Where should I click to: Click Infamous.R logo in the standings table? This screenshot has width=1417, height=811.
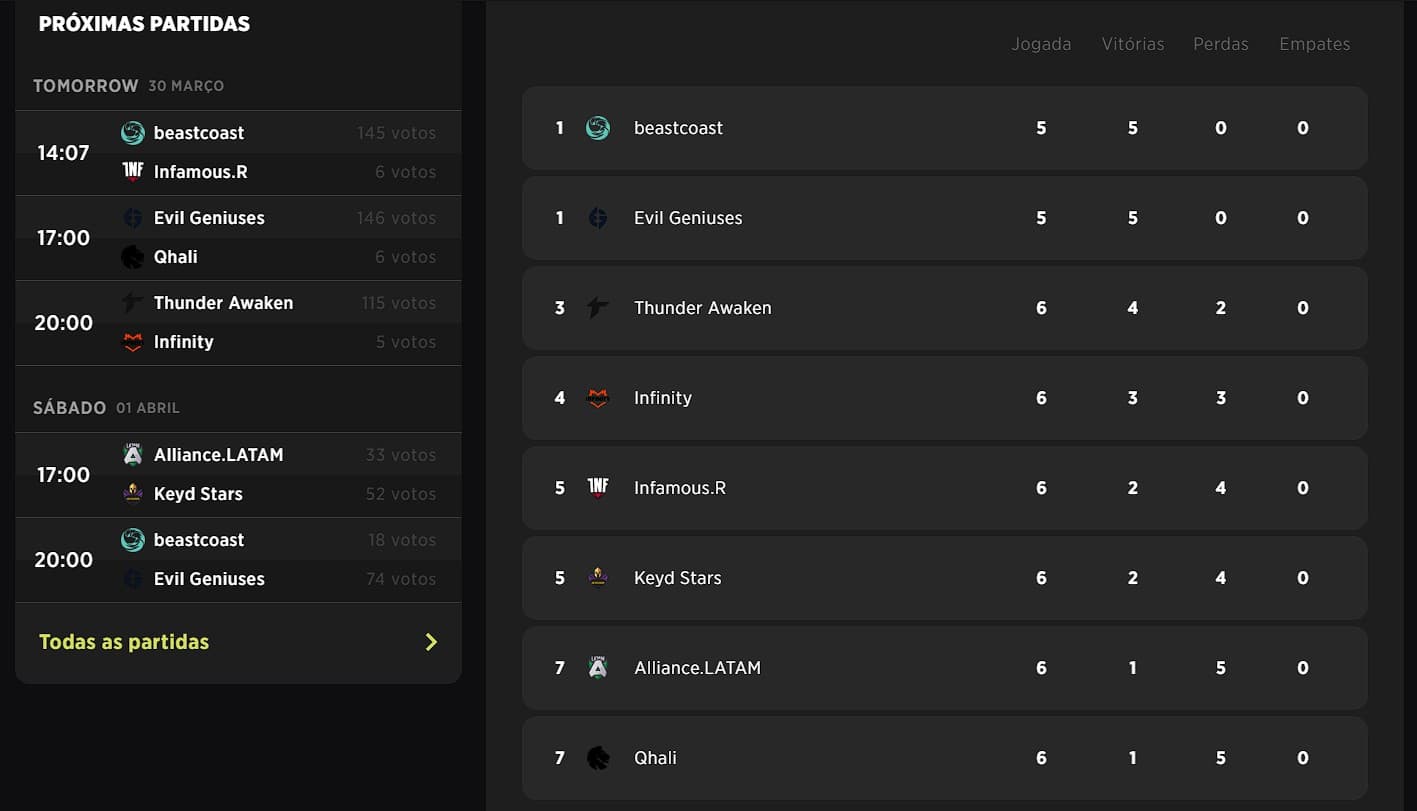coord(598,488)
